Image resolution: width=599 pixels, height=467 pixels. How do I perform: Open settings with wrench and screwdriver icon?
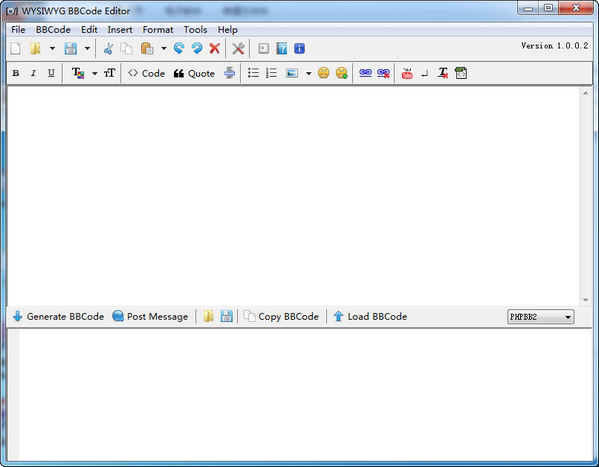(238, 49)
